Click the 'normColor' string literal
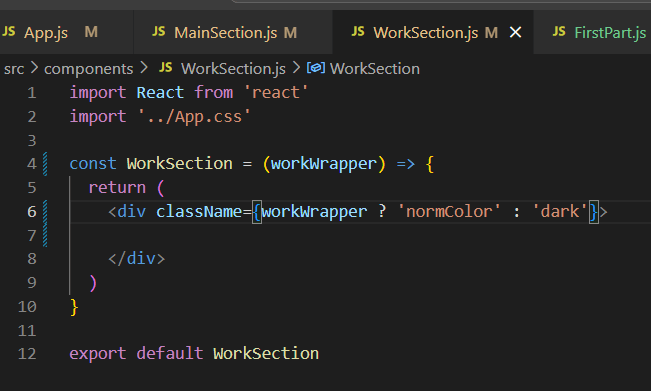The width and height of the screenshot is (651, 391). [x=449, y=212]
